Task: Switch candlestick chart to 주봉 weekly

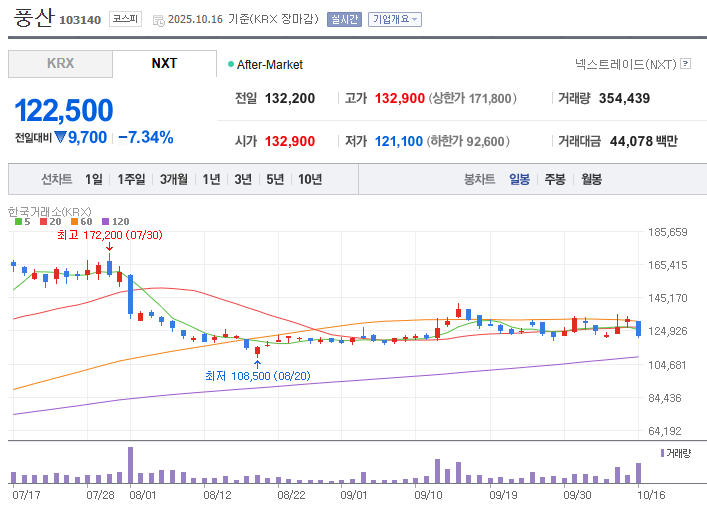Action: [x=554, y=179]
